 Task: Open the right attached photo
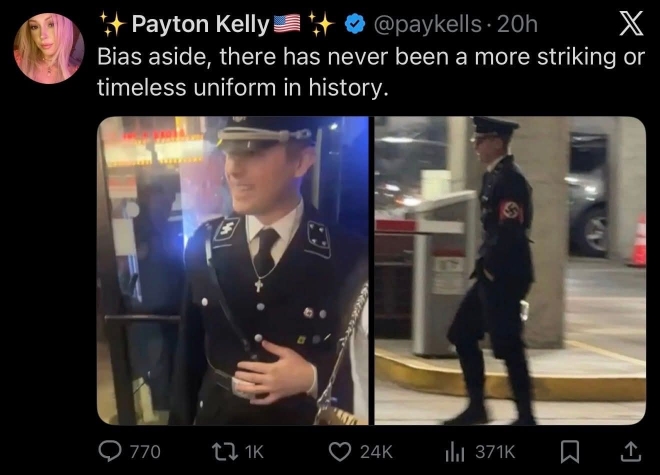(510, 270)
